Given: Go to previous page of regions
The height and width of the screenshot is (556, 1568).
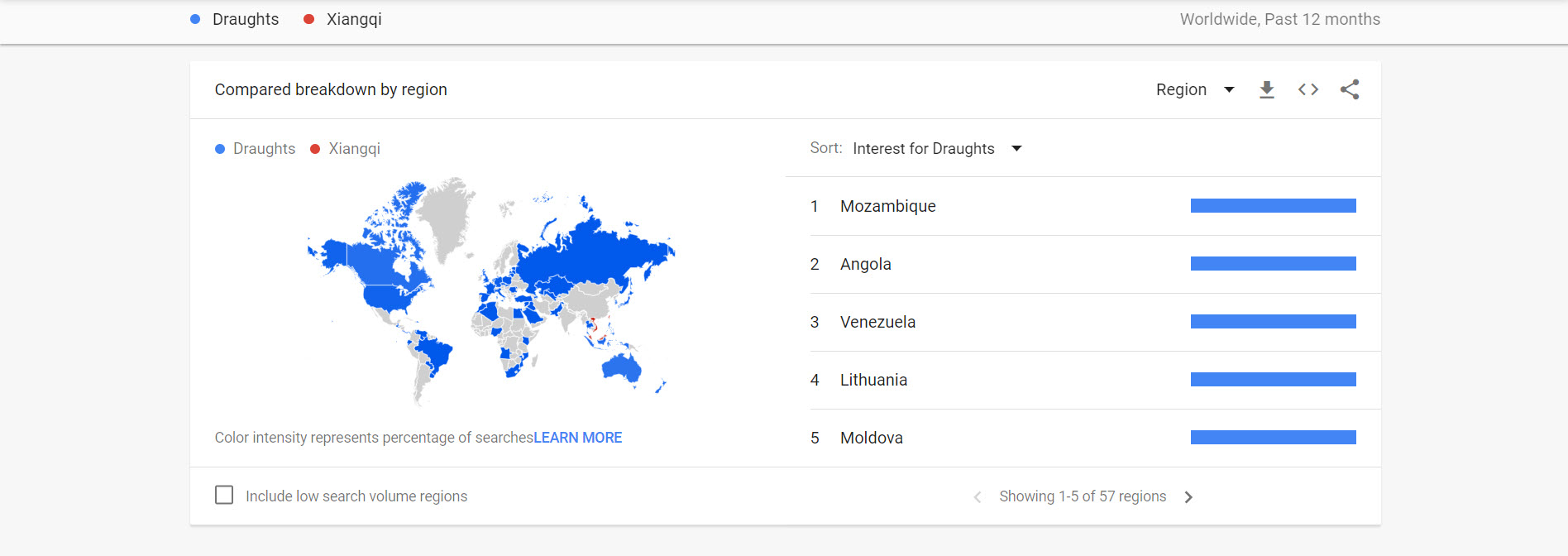Looking at the screenshot, I should point(978,497).
